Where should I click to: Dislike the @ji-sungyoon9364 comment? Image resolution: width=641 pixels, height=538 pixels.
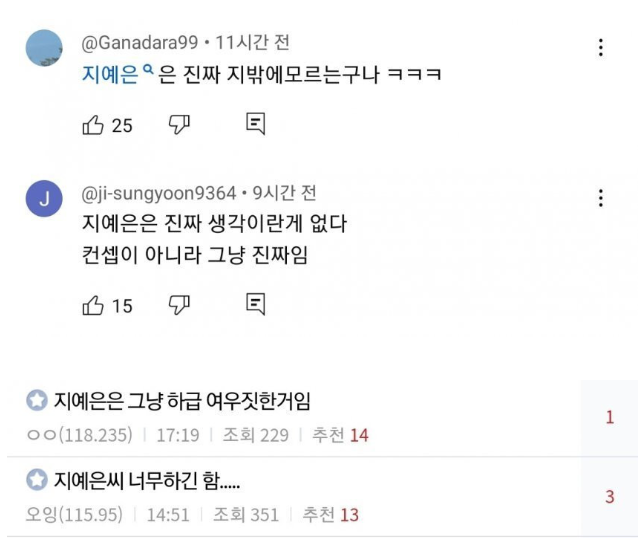180,304
